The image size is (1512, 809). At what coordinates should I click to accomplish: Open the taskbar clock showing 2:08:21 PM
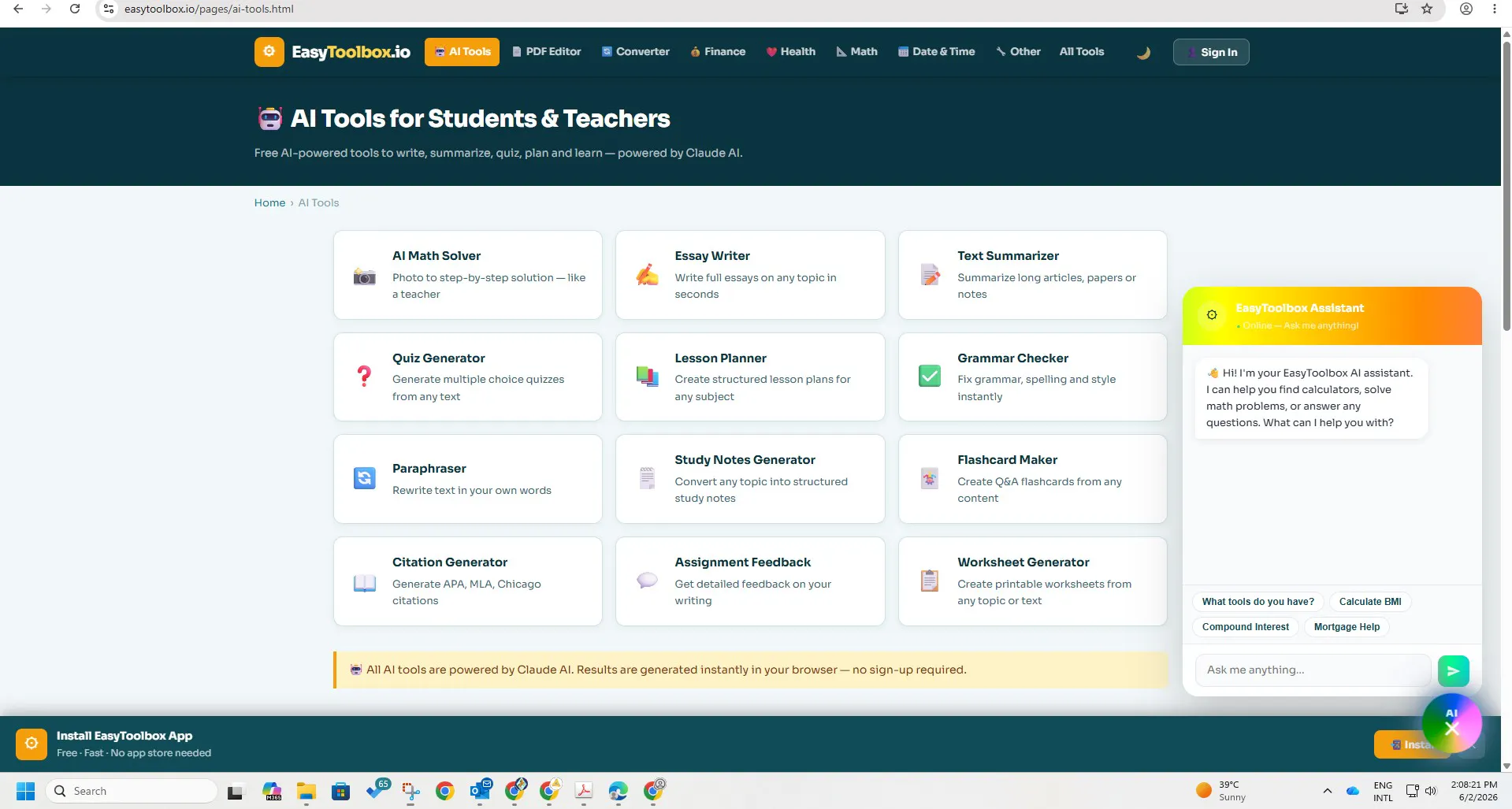point(1474,791)
